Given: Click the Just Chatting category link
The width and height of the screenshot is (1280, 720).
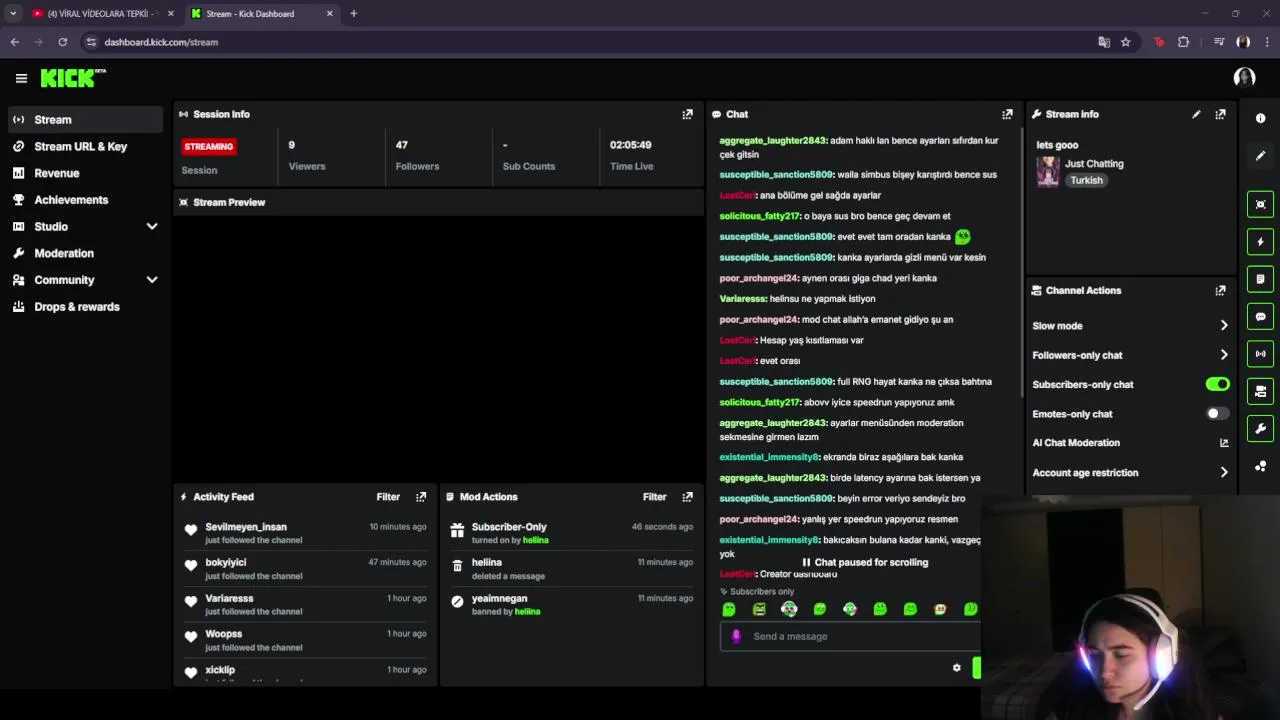Looking at the screenshot, I should tap(1094, 164).
